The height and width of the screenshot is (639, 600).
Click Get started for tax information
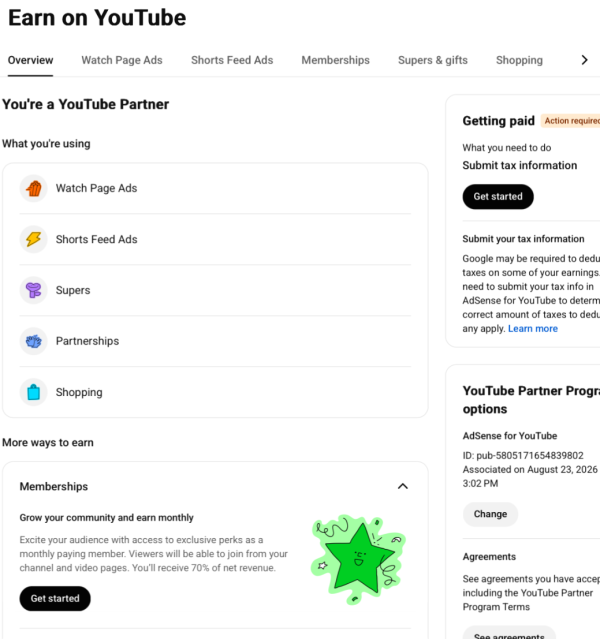498,196
